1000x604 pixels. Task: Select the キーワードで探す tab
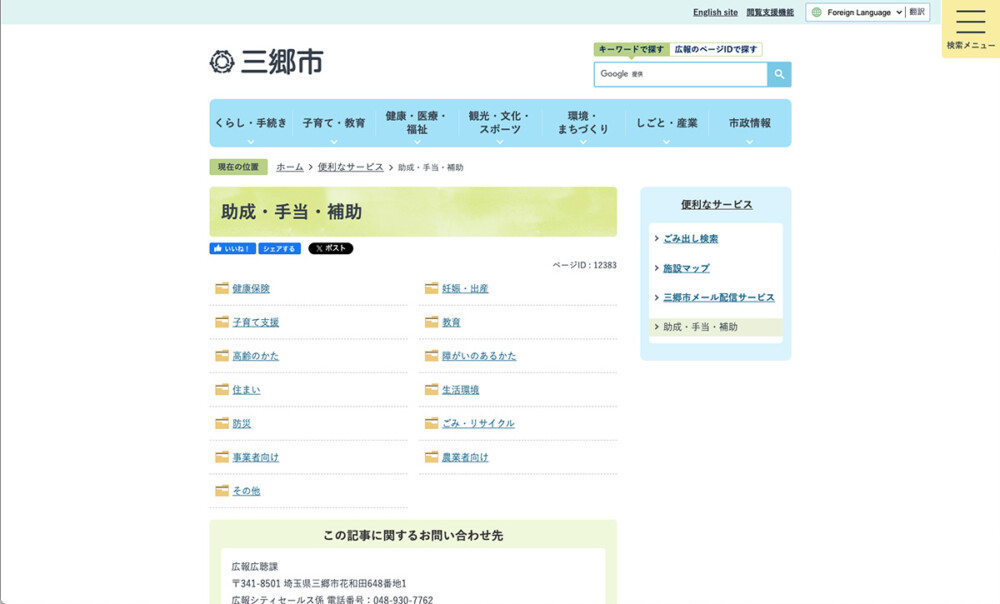point(631,49)
